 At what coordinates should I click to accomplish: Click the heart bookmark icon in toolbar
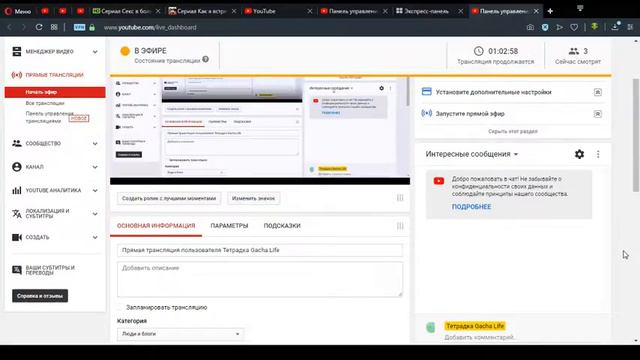point(574,27)
